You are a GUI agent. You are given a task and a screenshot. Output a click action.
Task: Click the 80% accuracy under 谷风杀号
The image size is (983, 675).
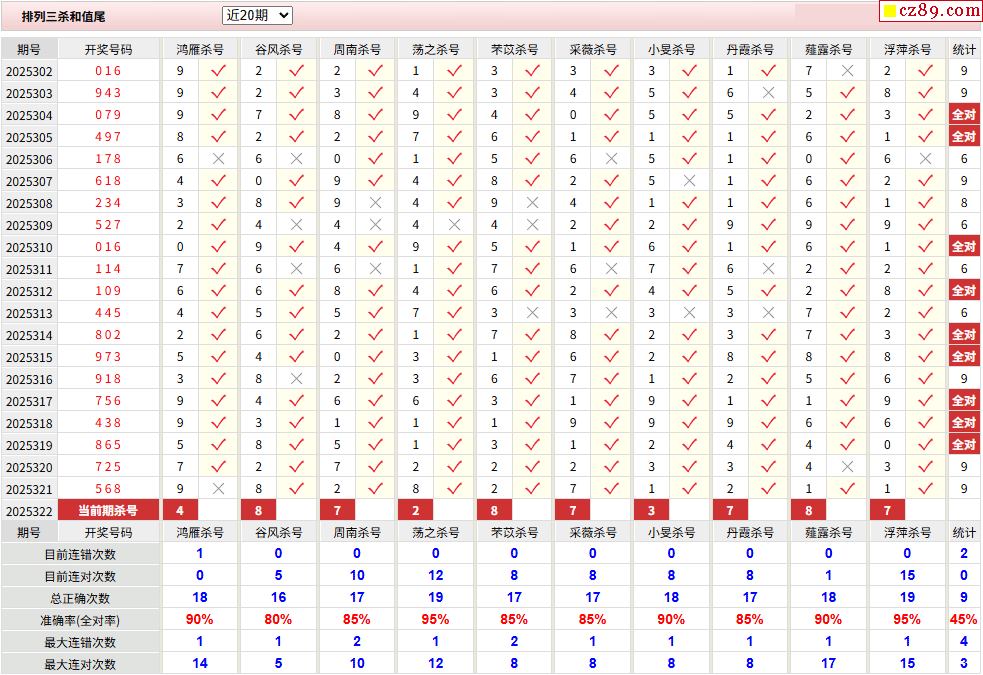(278, 619)
